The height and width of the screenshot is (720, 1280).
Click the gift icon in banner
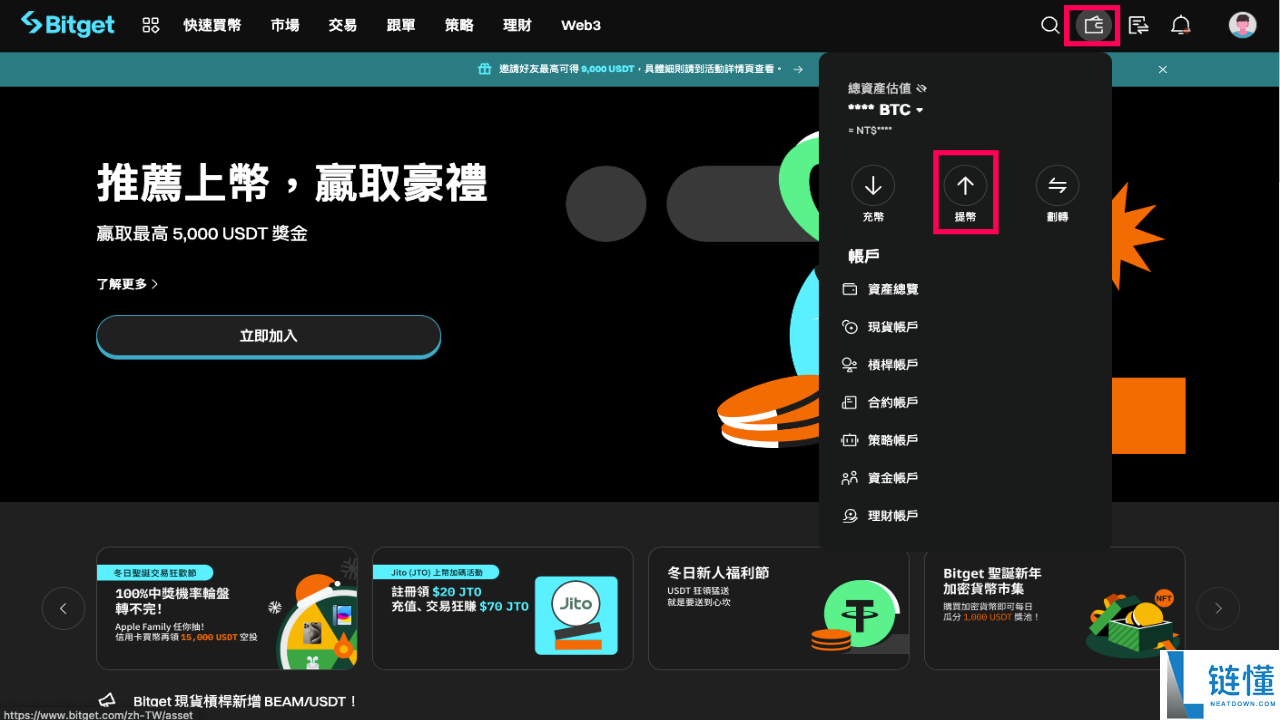click(484, 69)
